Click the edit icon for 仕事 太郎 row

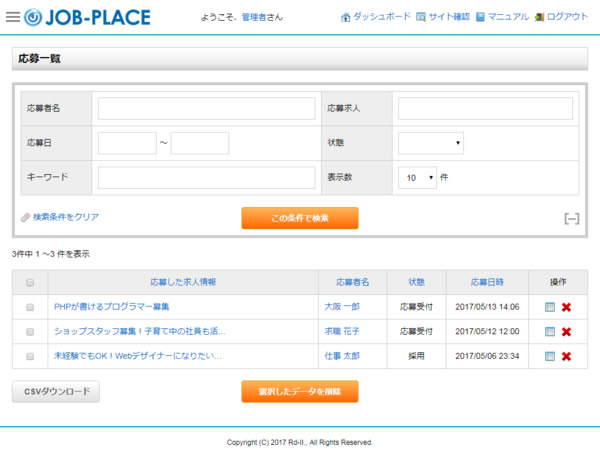coord(550,356)
